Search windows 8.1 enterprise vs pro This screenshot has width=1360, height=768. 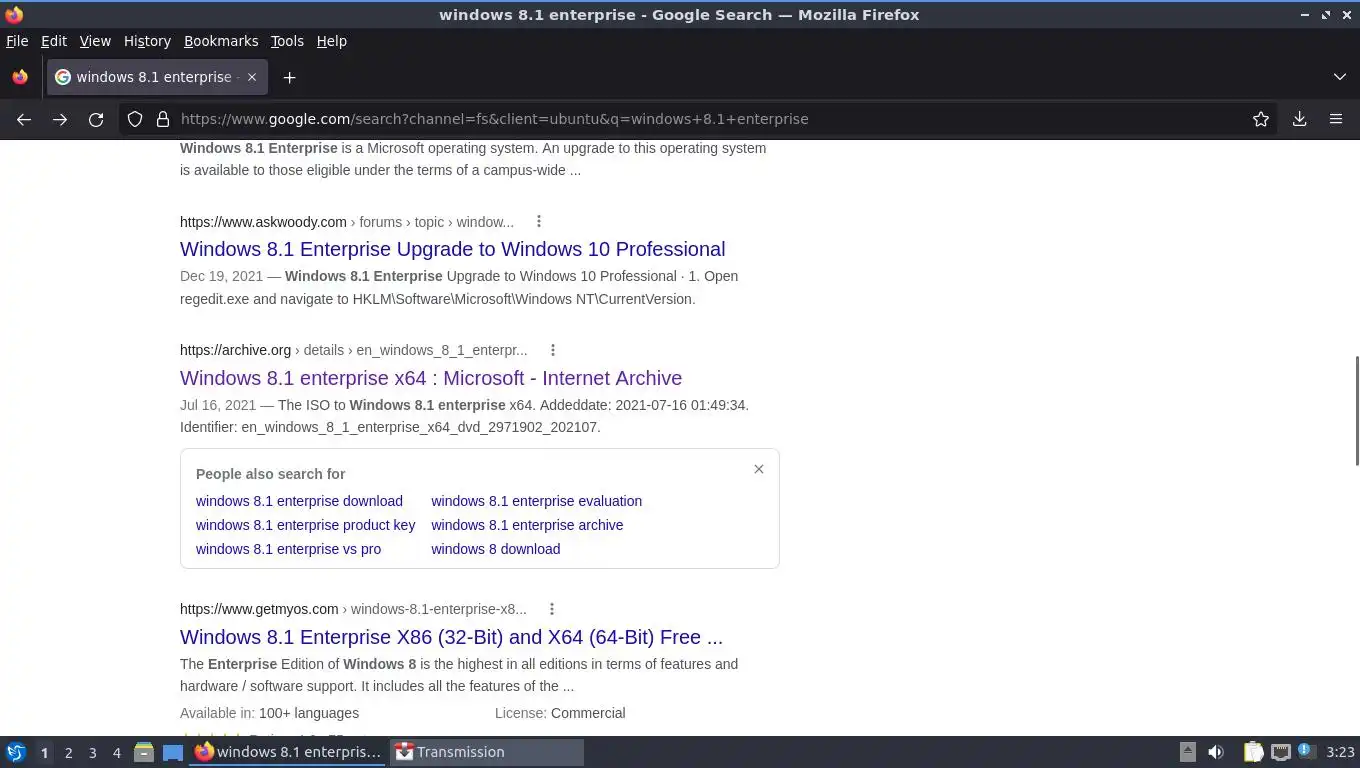coord(288,549)
